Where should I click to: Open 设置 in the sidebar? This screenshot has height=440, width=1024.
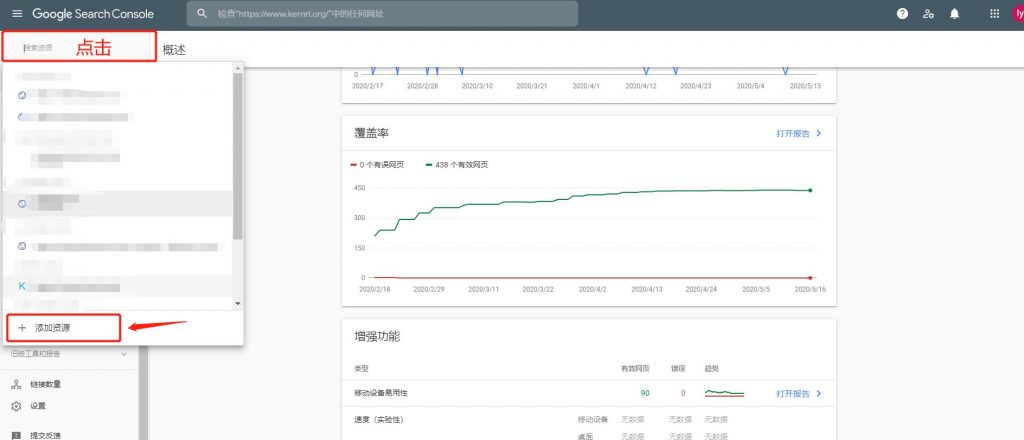[x=38, y=406]
